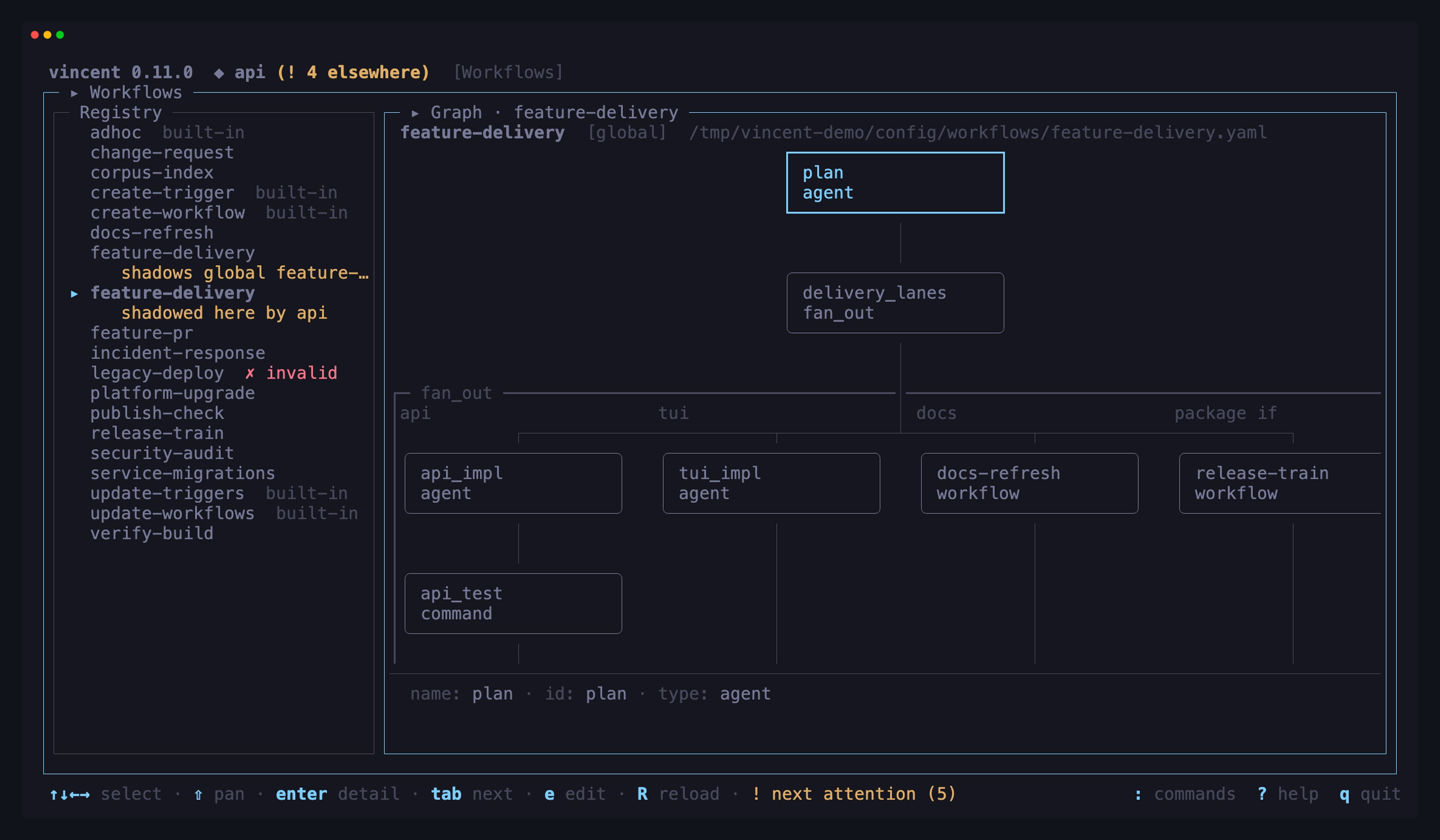Click 'next attention (5)' in footer
The width and height of the screenshot is (1440, 840).
853,794
